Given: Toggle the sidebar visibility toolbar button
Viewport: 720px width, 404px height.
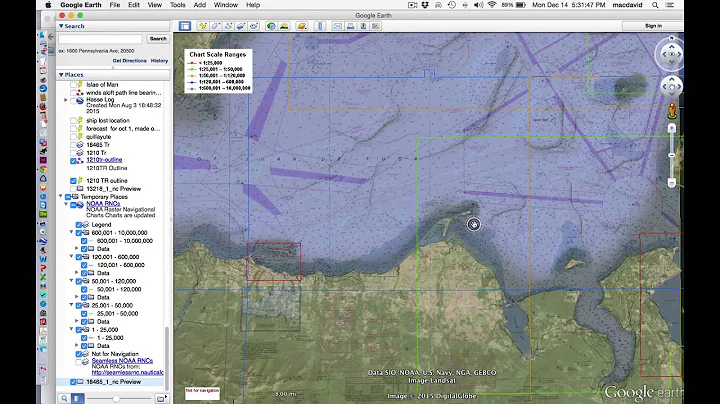Looking at the screenshot, I should coord(185,26).
